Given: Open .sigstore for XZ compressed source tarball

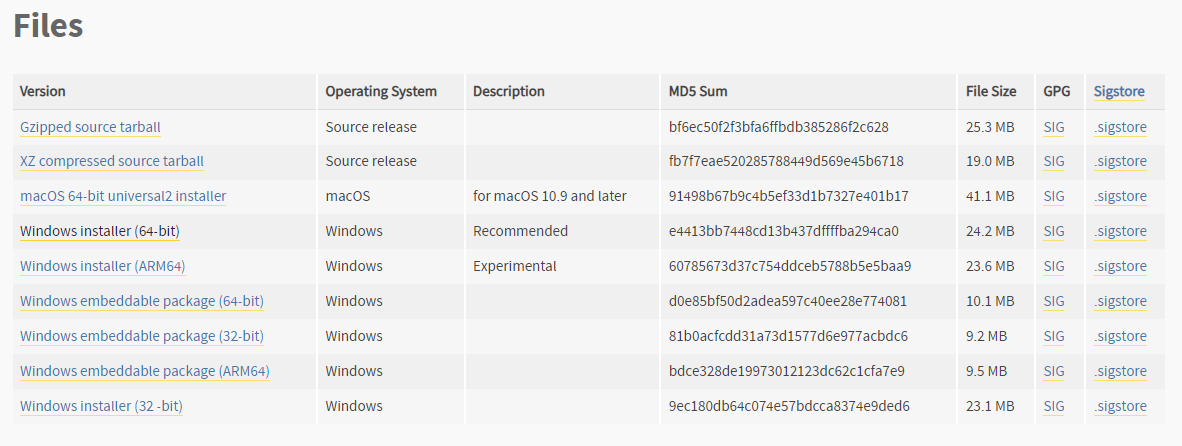Looking at the screenshot, I should (1120, 161).
